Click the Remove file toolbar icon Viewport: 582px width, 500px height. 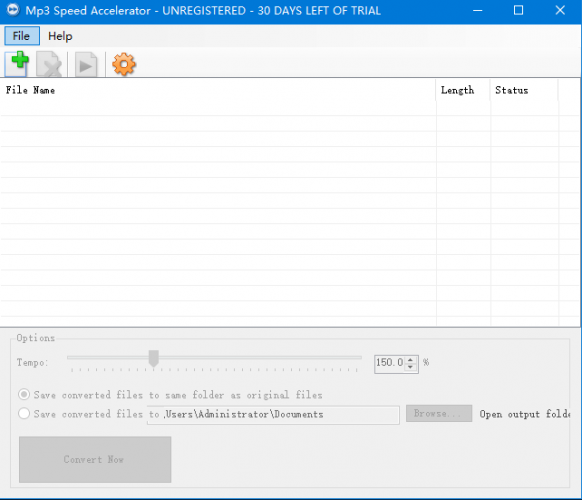click(x=49, y=64)
